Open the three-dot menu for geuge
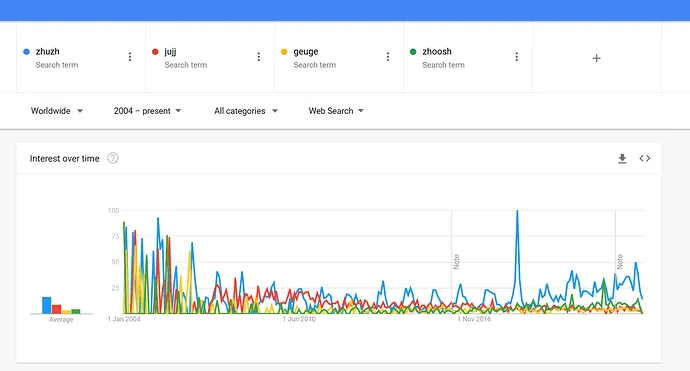Image resolution: width=690 pixels, height=371 pixels. click(388, 57)
